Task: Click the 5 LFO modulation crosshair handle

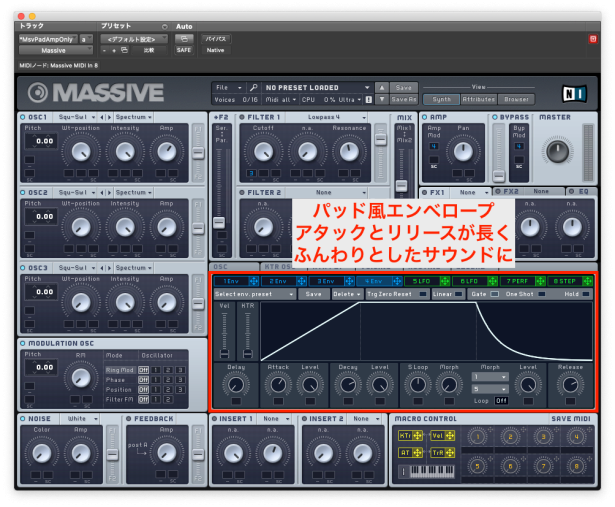Action: point(444,281)
